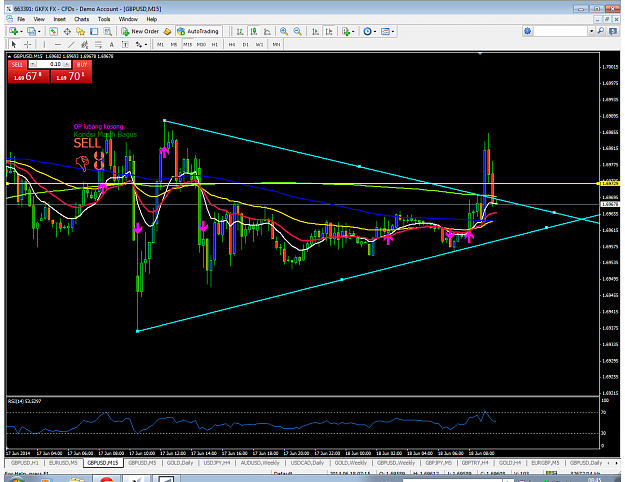Switch timeframe to H4
This screenshot has height=482, width=625.
[x=232, y=45]
